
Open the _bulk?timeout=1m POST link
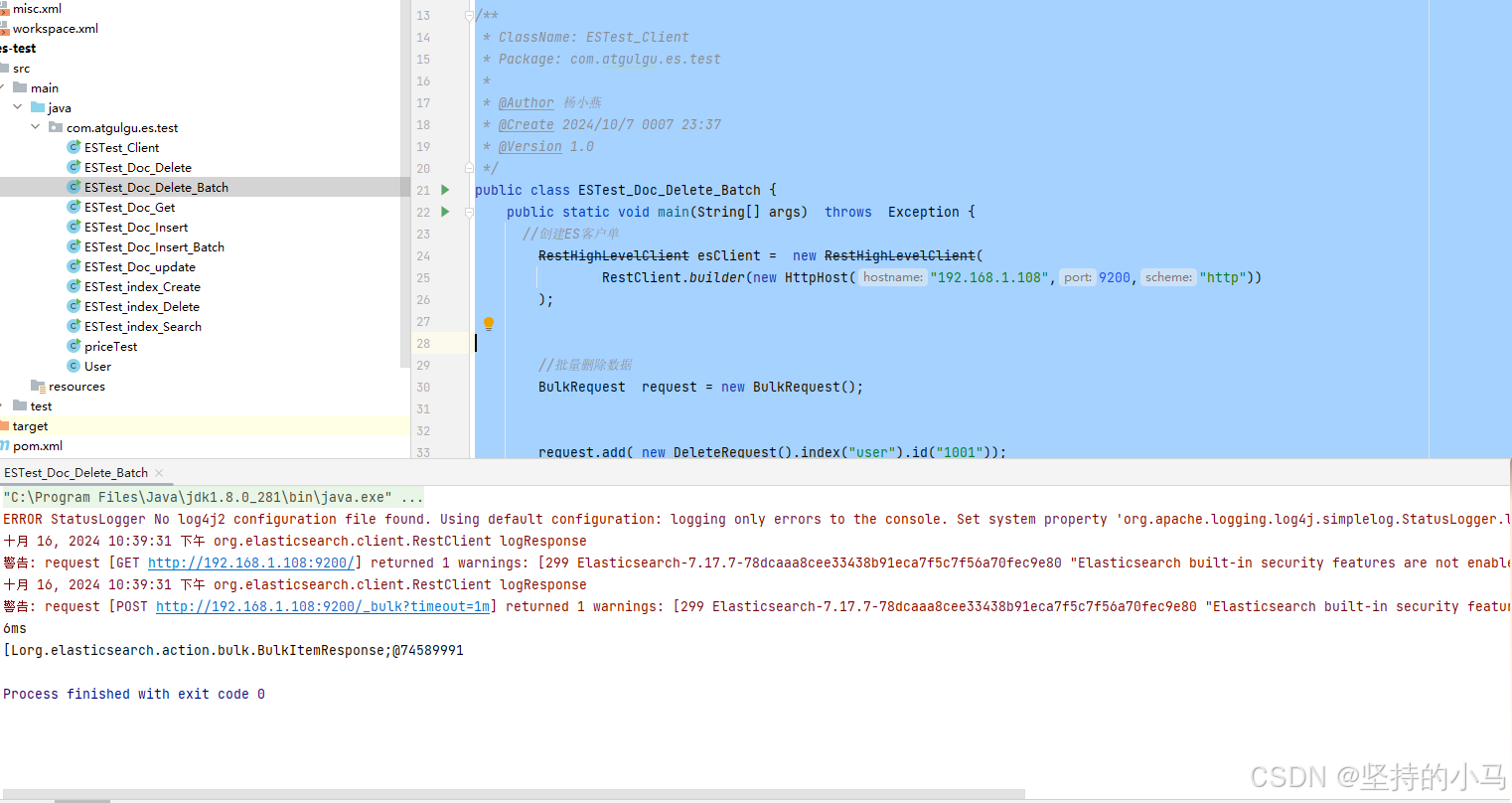point(323,606)
